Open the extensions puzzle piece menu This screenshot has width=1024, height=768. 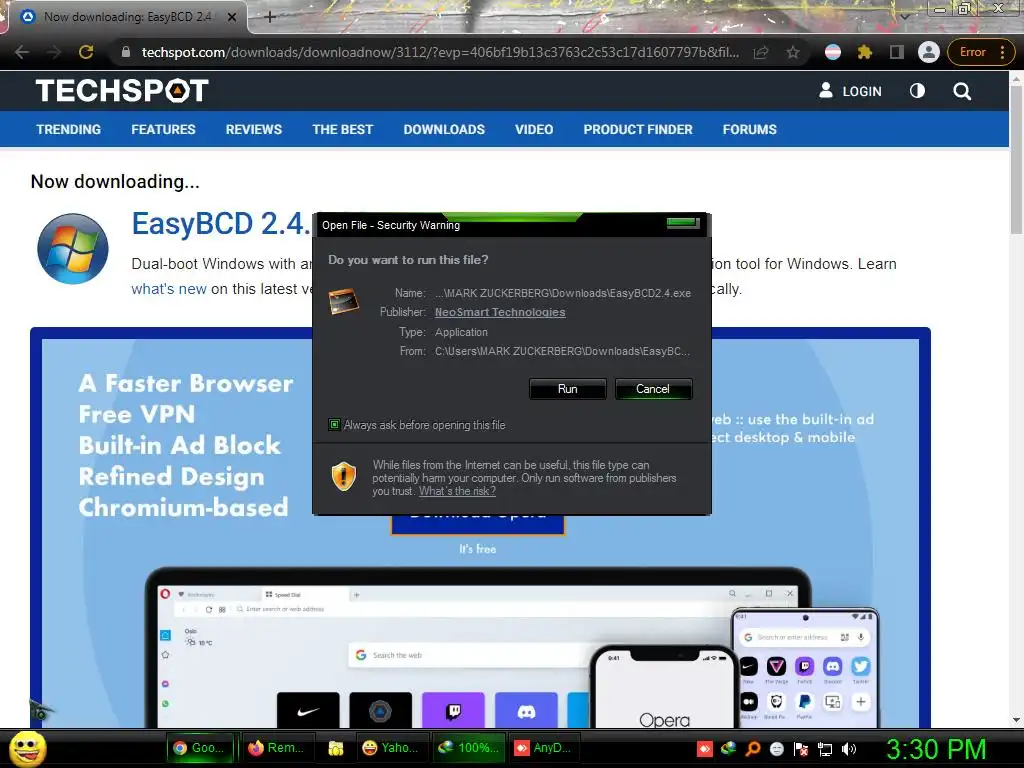(865, 52)
